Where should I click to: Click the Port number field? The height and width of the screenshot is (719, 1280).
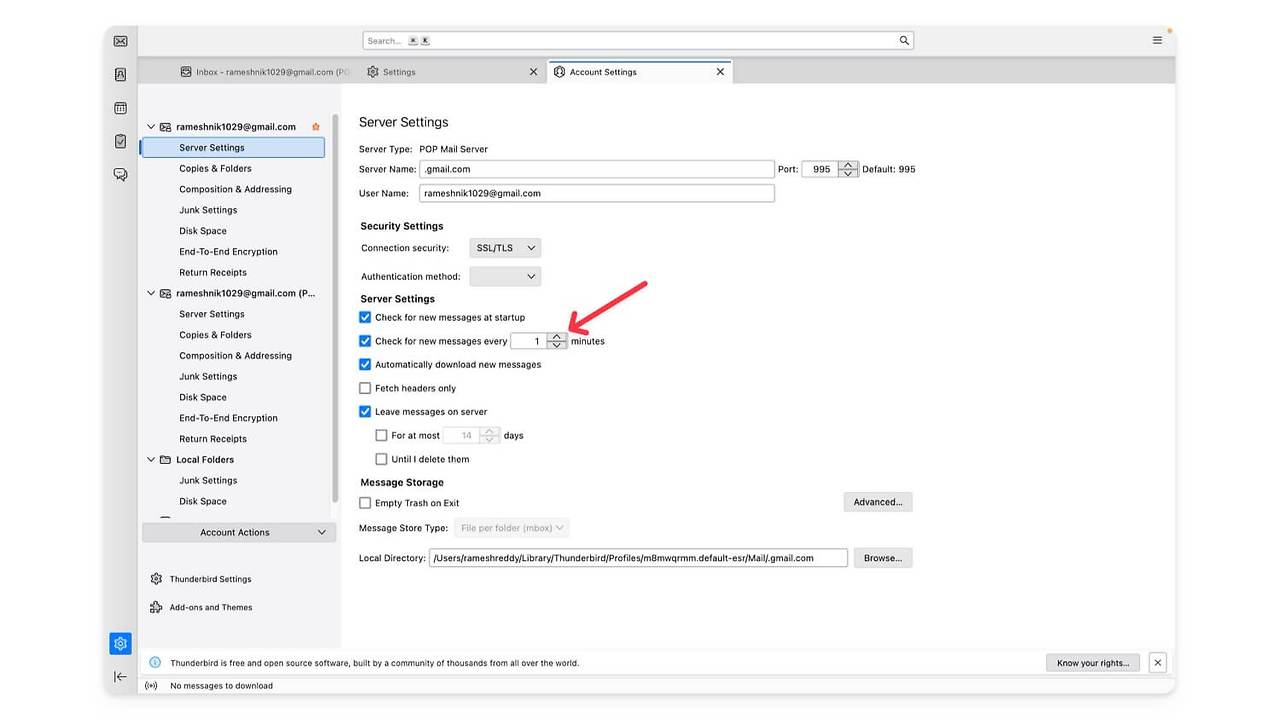(x=820, y=169)
